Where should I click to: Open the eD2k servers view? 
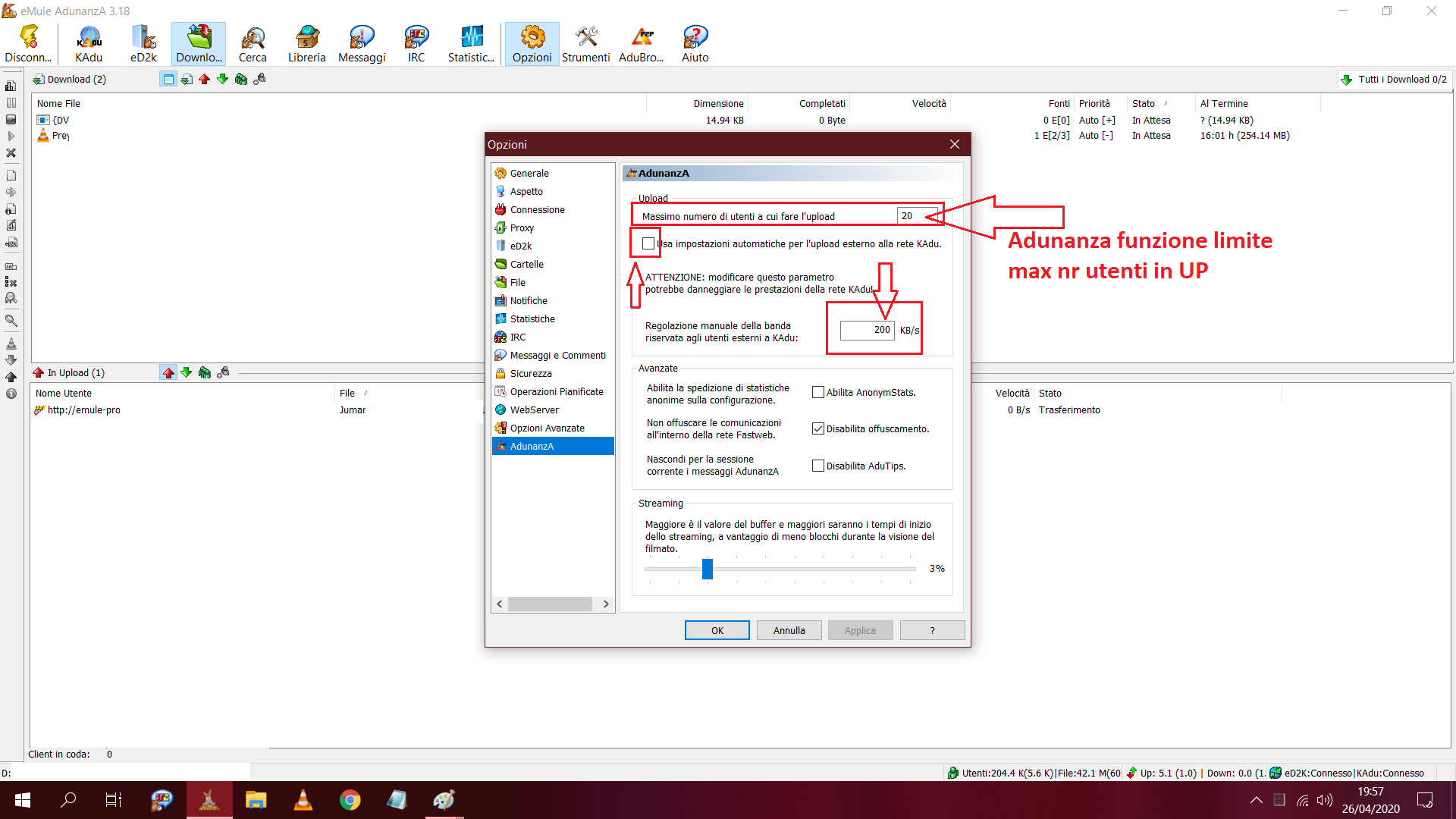tap(143, 43)
